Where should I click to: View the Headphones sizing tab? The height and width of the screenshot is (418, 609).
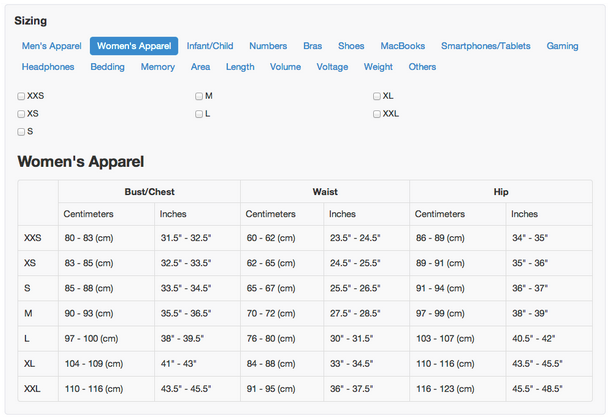(48, 67)
